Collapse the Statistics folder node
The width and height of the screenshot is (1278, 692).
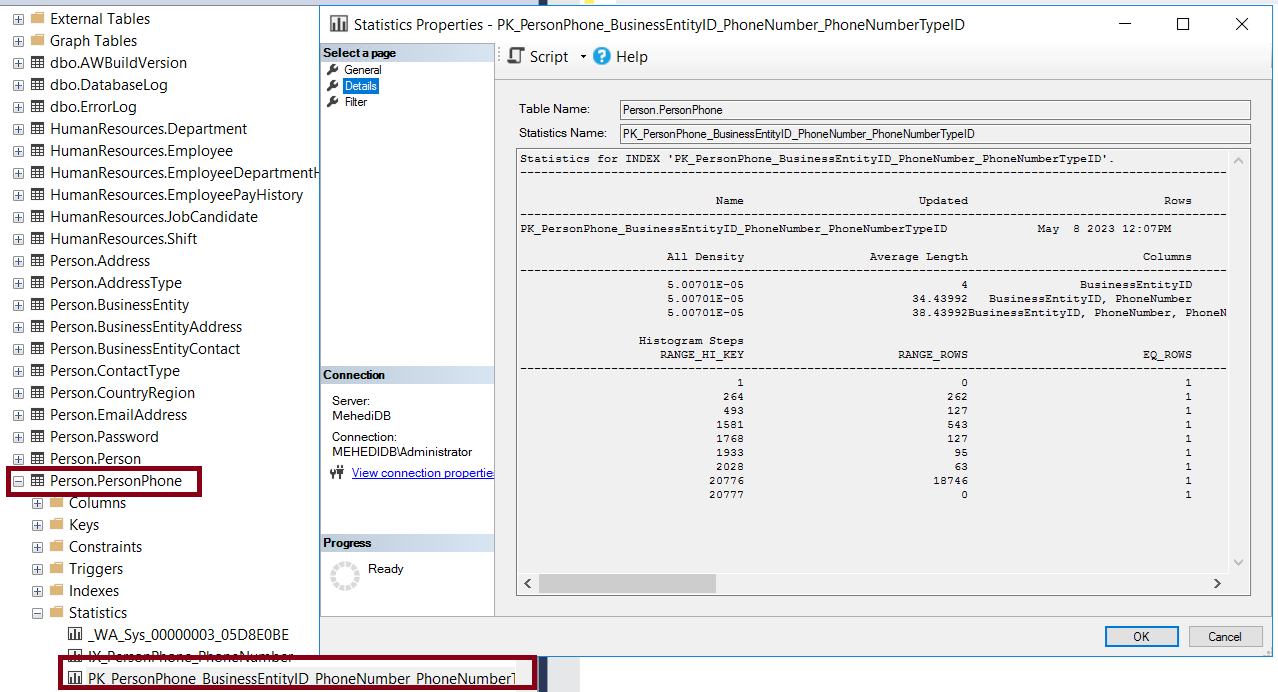pos(37,613)
